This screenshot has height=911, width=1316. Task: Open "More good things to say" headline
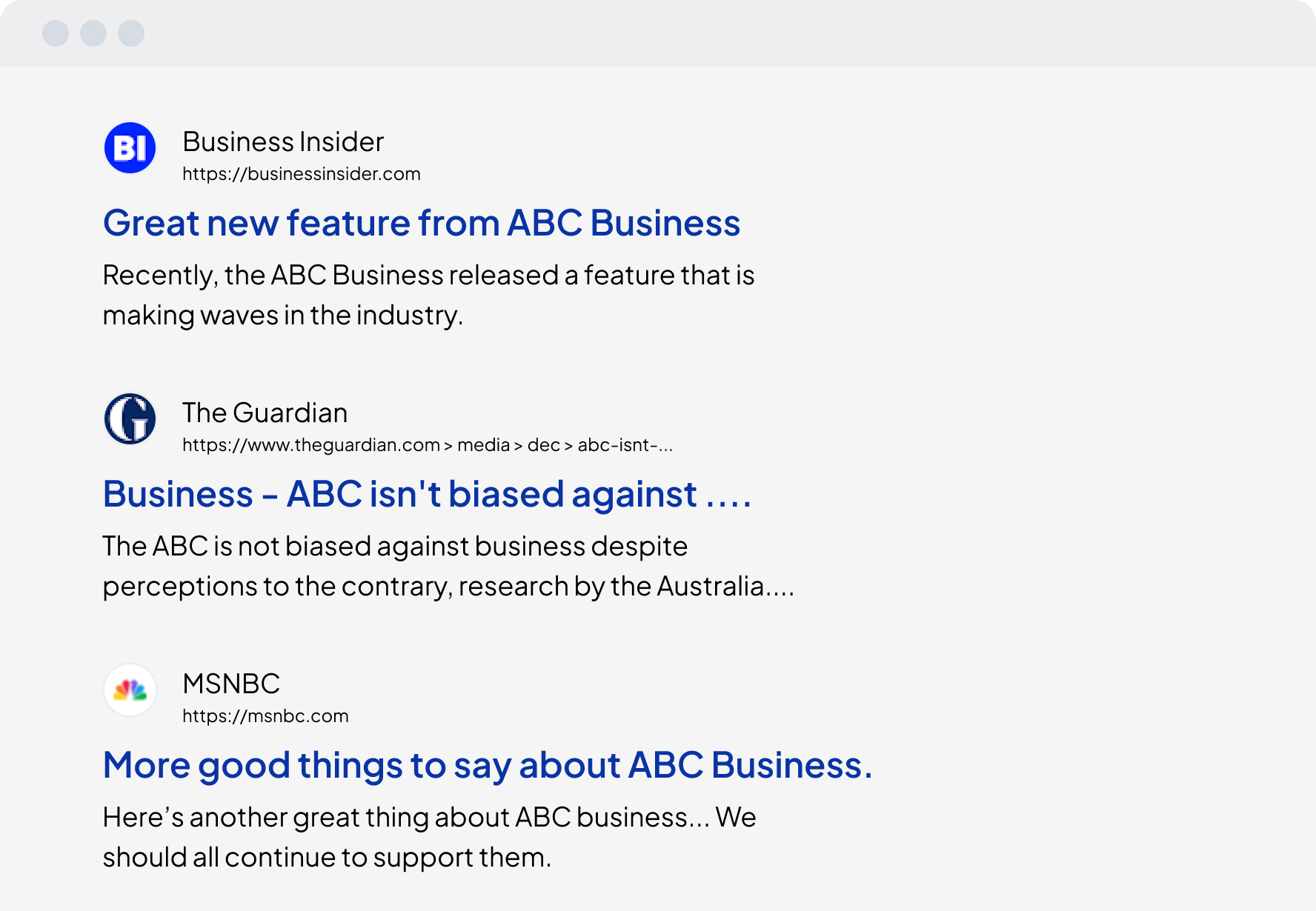487,765
